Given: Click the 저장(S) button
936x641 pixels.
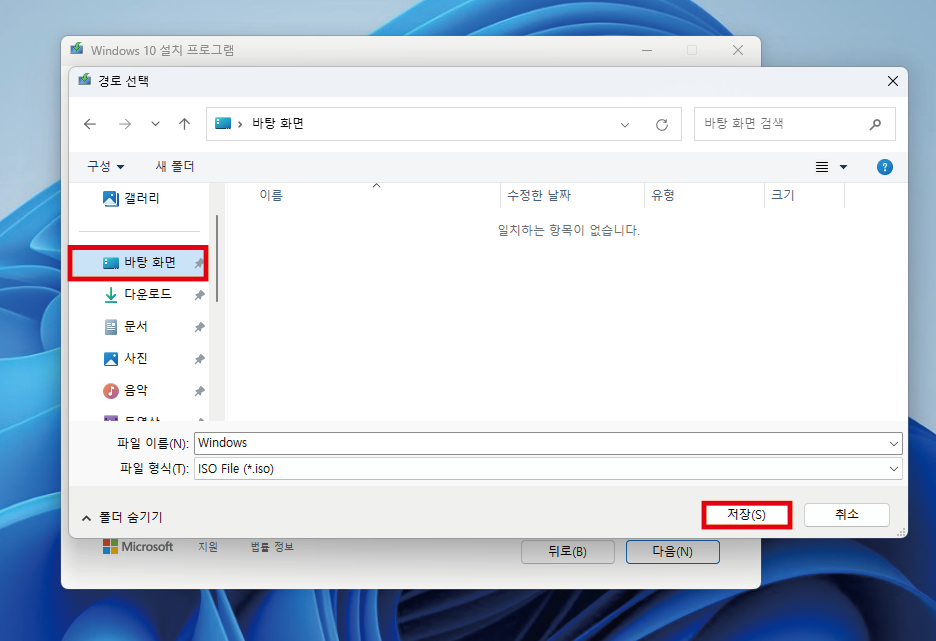Looking at the screenshot, I should point(747,514).
